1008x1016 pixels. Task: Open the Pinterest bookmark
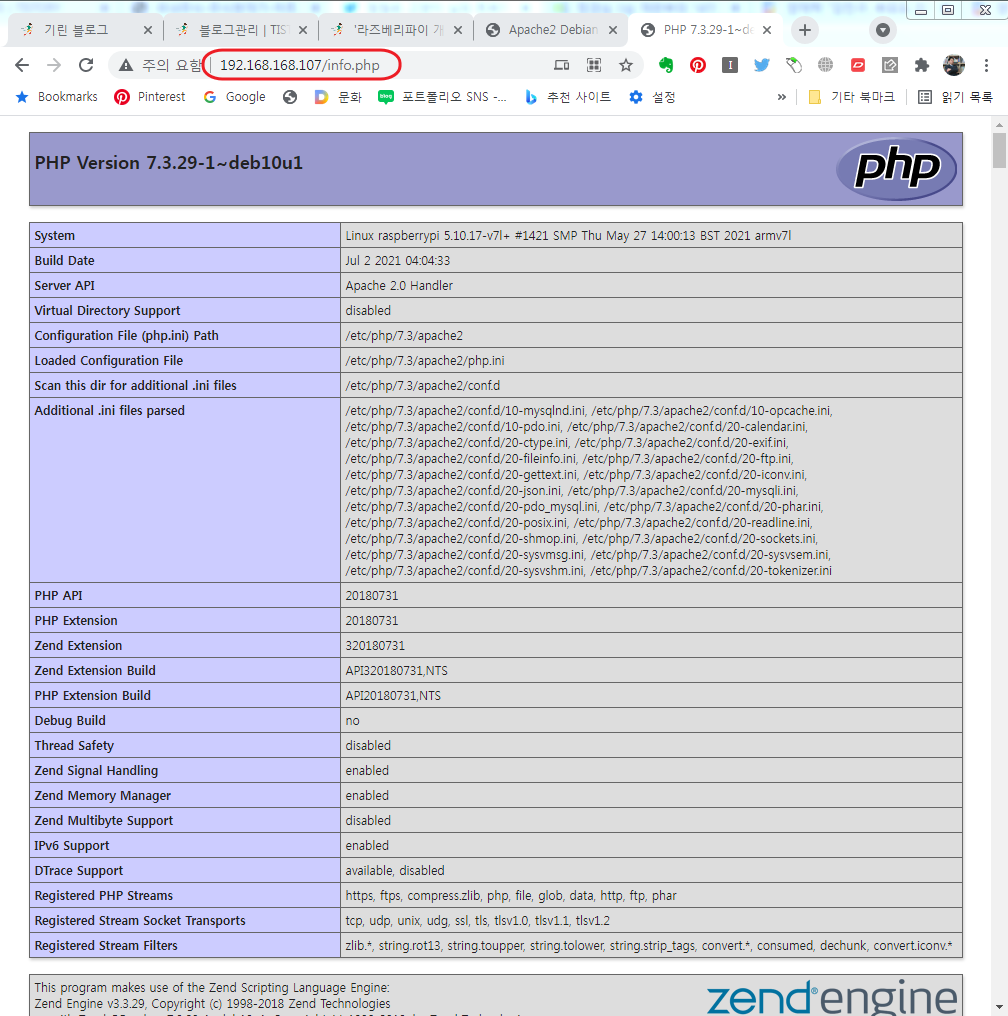150,97
